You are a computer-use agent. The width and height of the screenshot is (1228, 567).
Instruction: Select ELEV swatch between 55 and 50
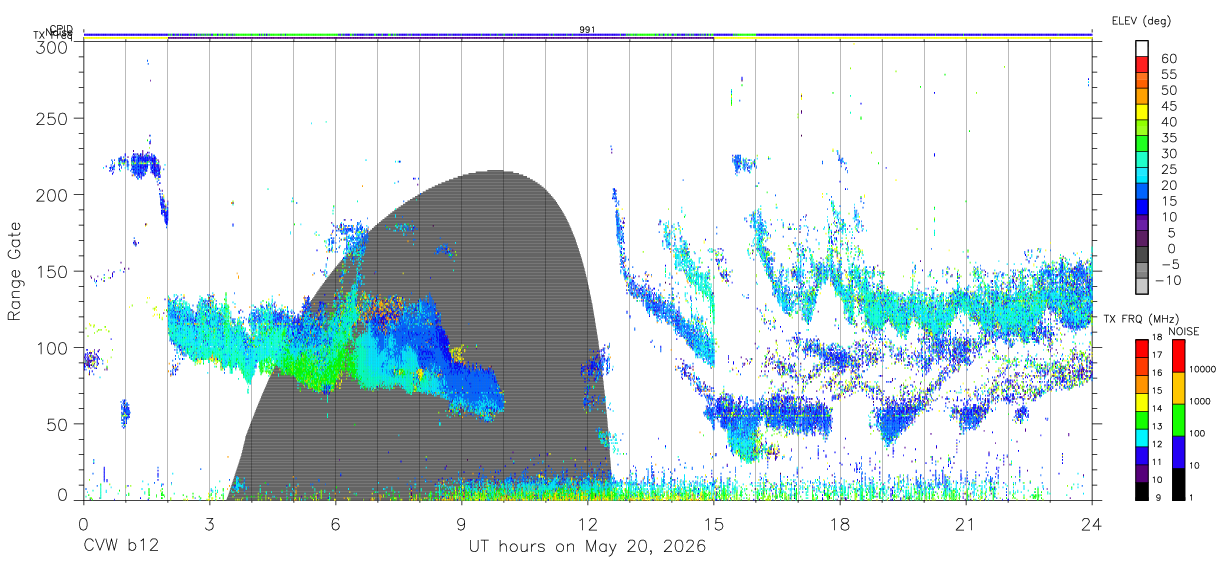click(1143, 80)
